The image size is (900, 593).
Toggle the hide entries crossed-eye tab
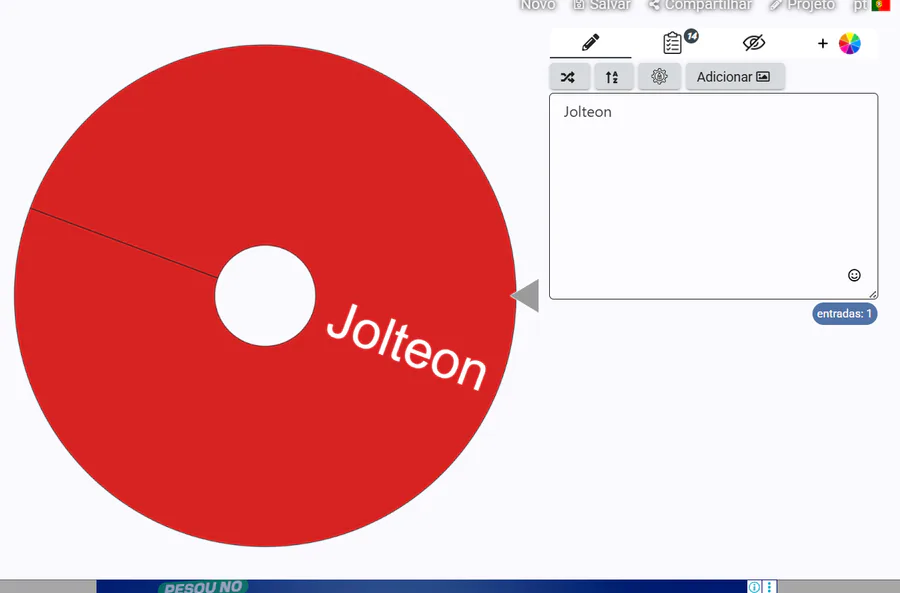coord(754,43)
